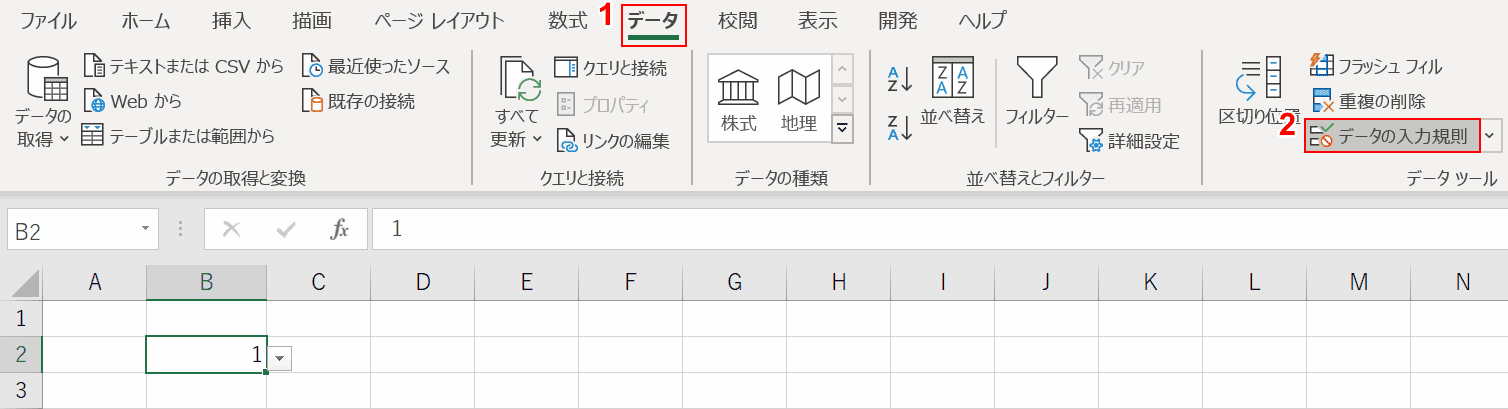The image size is (1508, 409).
Task: Switch to the View (表示) tab
Action: [x=818, y=20]
